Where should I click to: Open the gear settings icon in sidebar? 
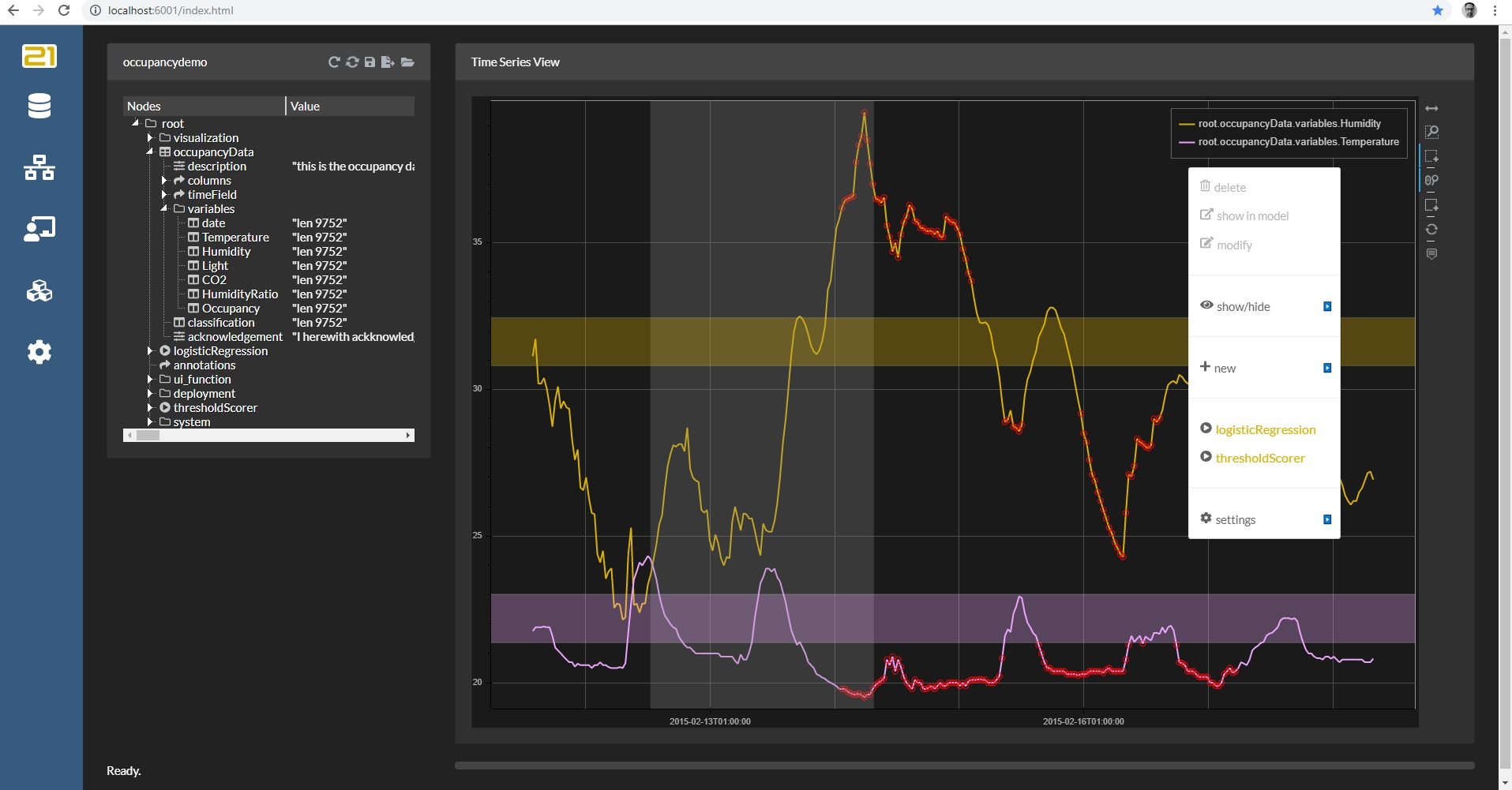pos(39,352)
